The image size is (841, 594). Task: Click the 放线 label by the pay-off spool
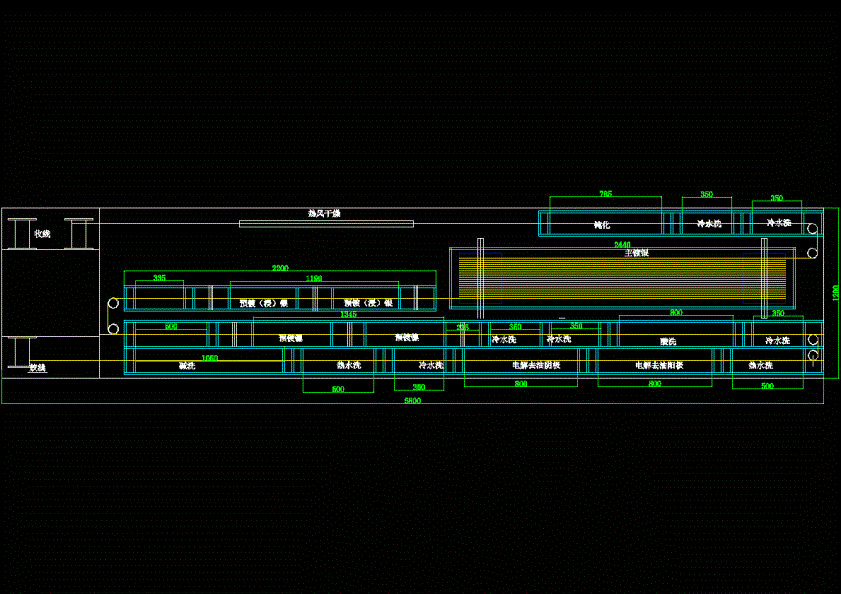38,368
